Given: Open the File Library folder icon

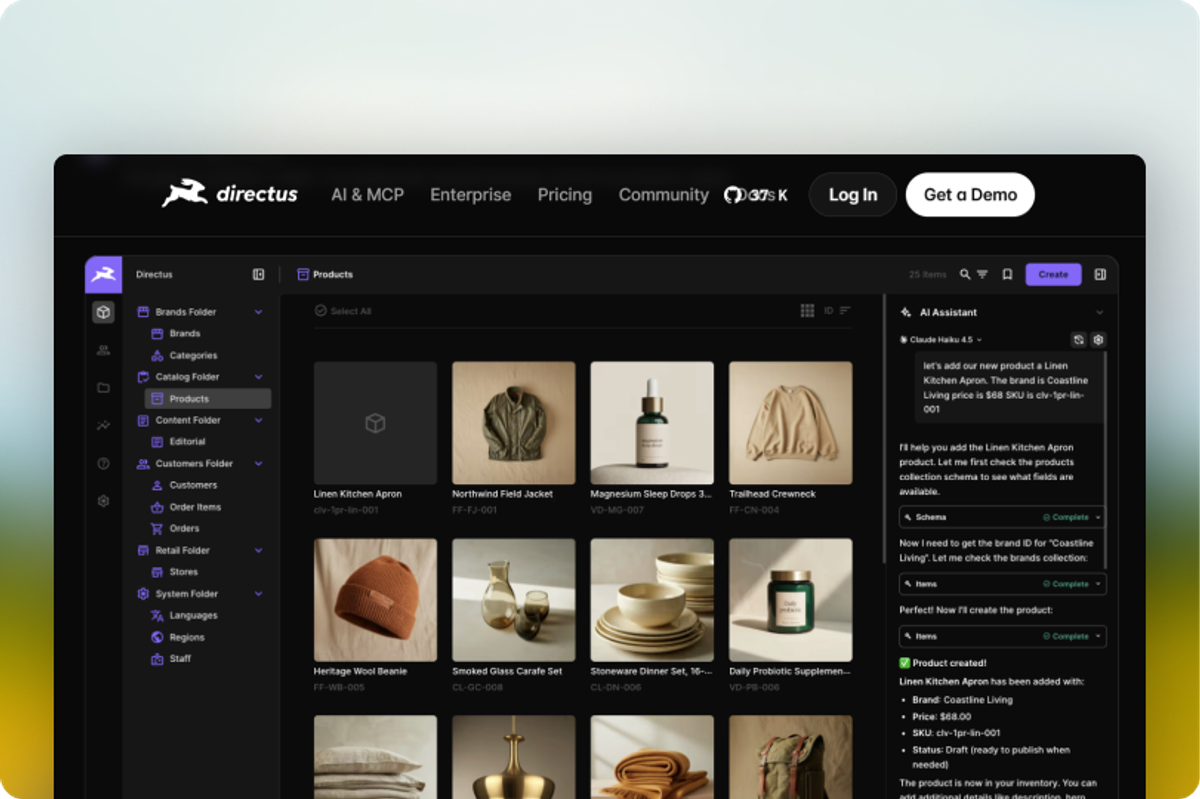Looking at the screenshot, I should [103, 388].
